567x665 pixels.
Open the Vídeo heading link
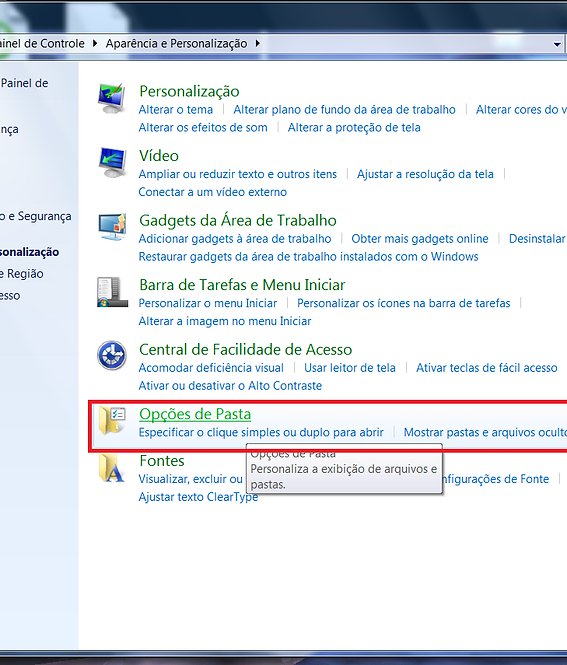pos(159,156)
